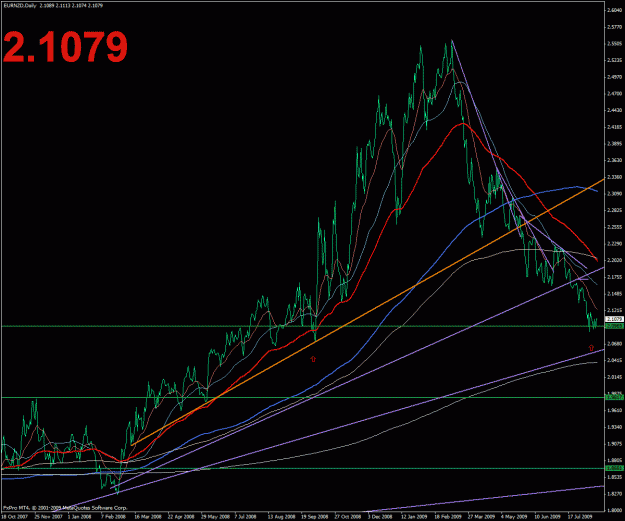Select the red arrow marker under the July 2009 price
Image resolution: width=625 pixels, height=521 pixels.
coord(591,348)
